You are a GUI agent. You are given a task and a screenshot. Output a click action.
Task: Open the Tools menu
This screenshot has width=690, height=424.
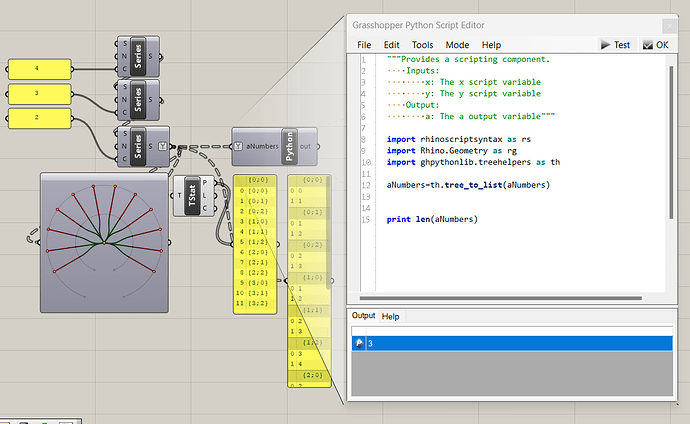tap(422, 45)
